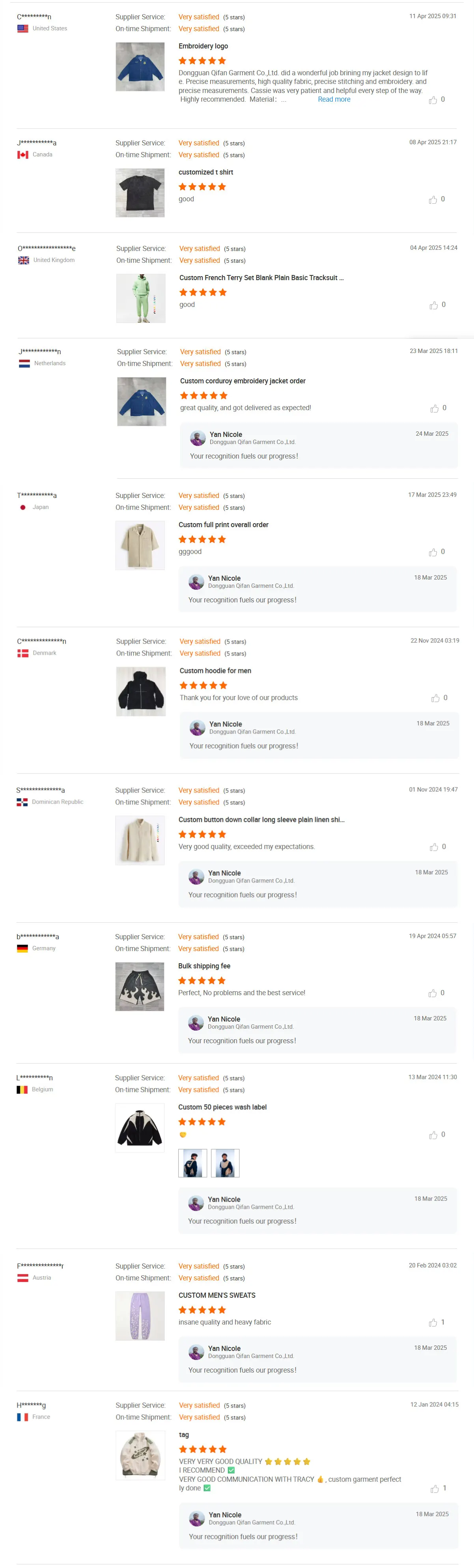The width and height of the screenshot is (474, 1568).
Task: Thumbs-up the Bulk shipping fee review
Action: [x=433, y=993]
